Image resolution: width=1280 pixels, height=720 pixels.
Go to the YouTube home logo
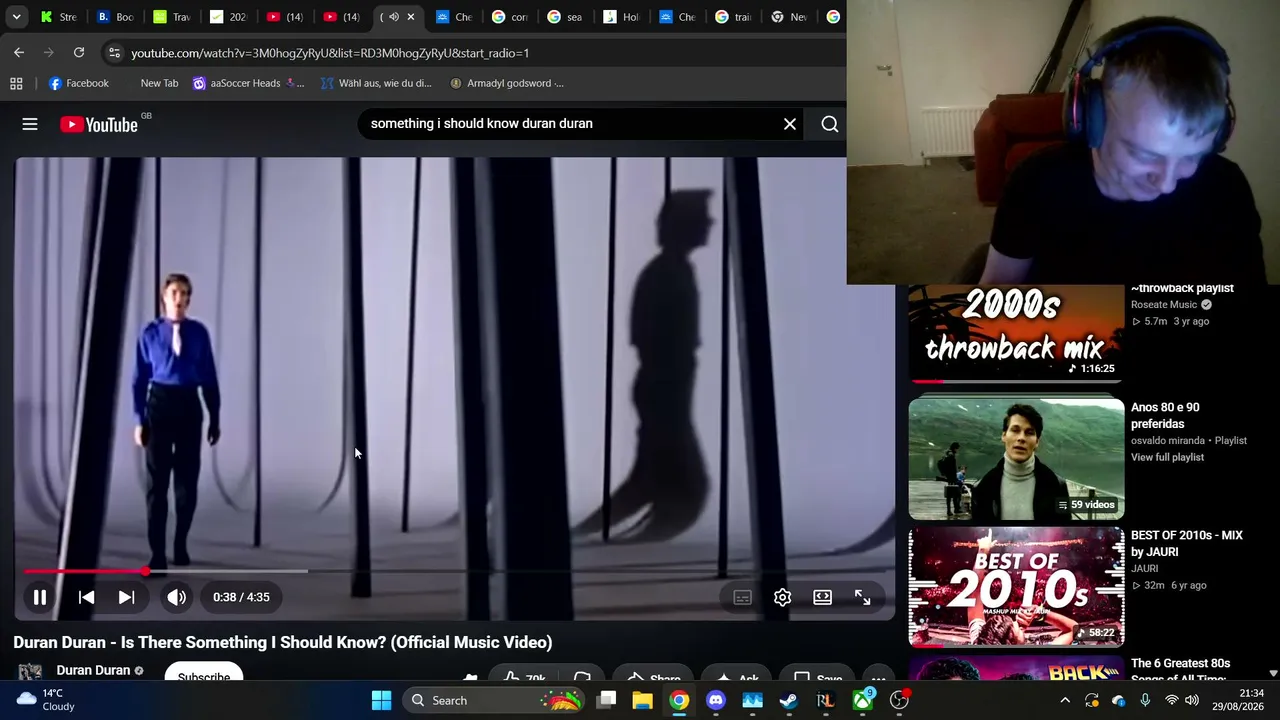(x=98, y=124)
